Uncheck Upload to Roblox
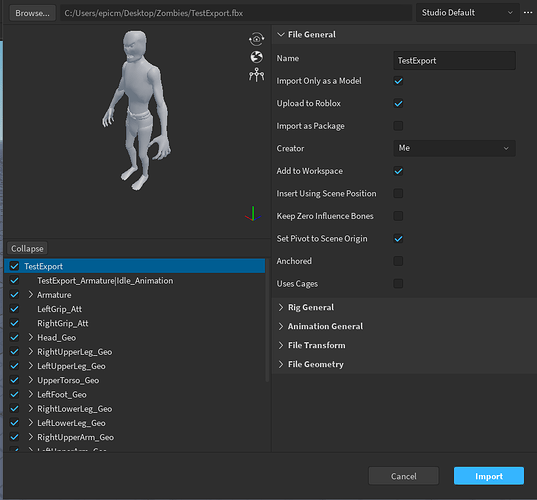537x500 pixels. 398,103
